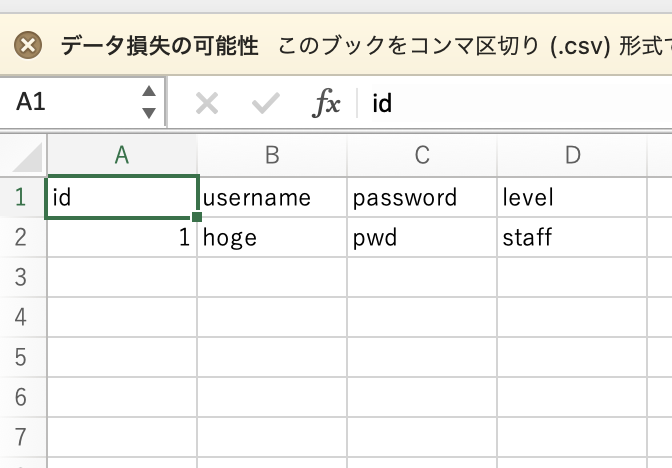The height and width of the screenshot is (468, 672).
Task: Select column B header
Action: tap(272, 155)
